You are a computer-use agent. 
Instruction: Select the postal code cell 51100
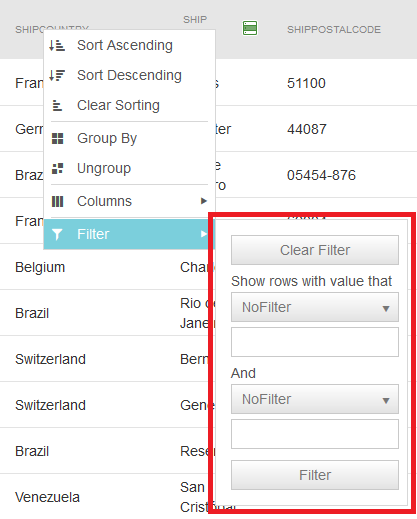[x=306, y=83]
